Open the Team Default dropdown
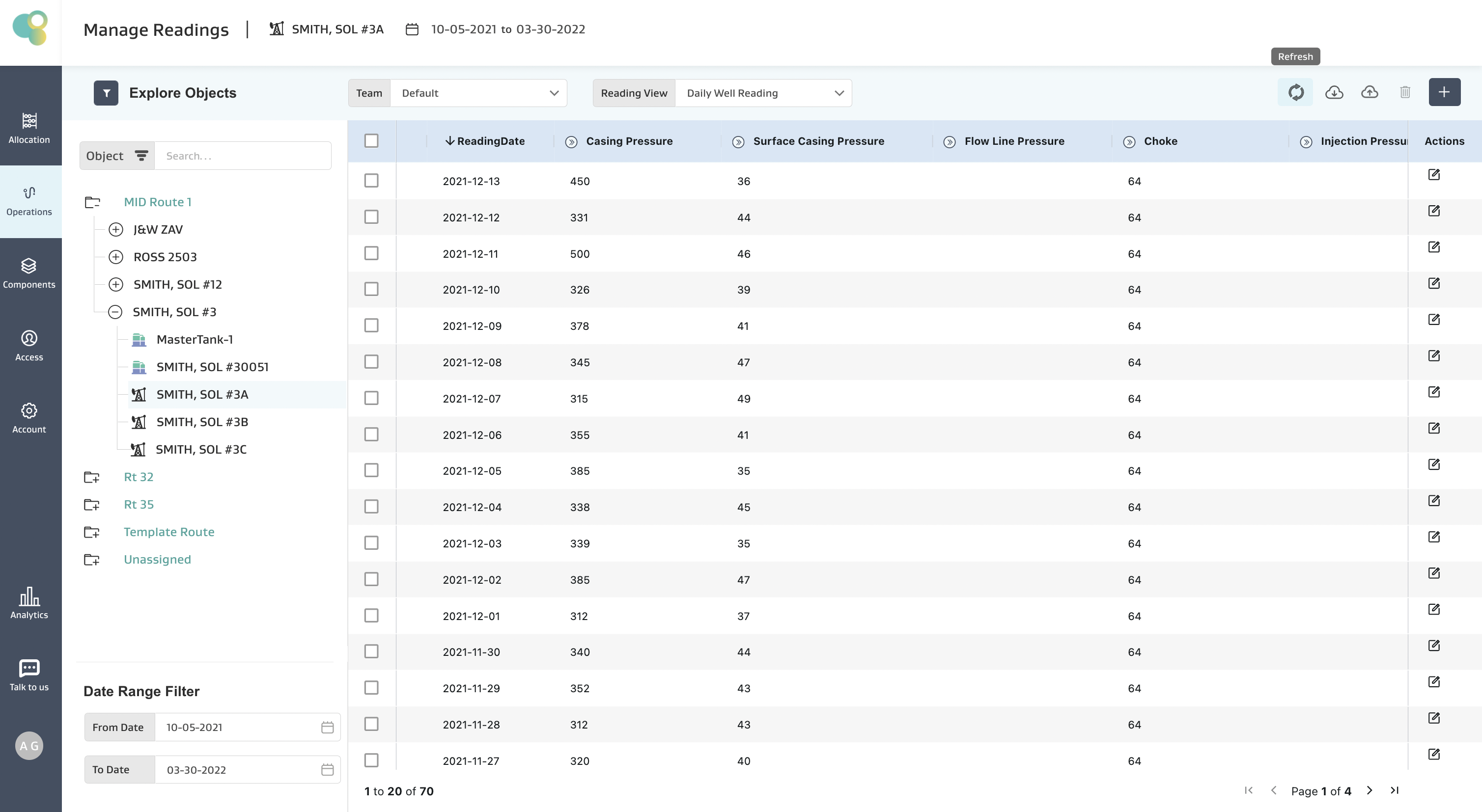1482x812 pixels. 478,93
